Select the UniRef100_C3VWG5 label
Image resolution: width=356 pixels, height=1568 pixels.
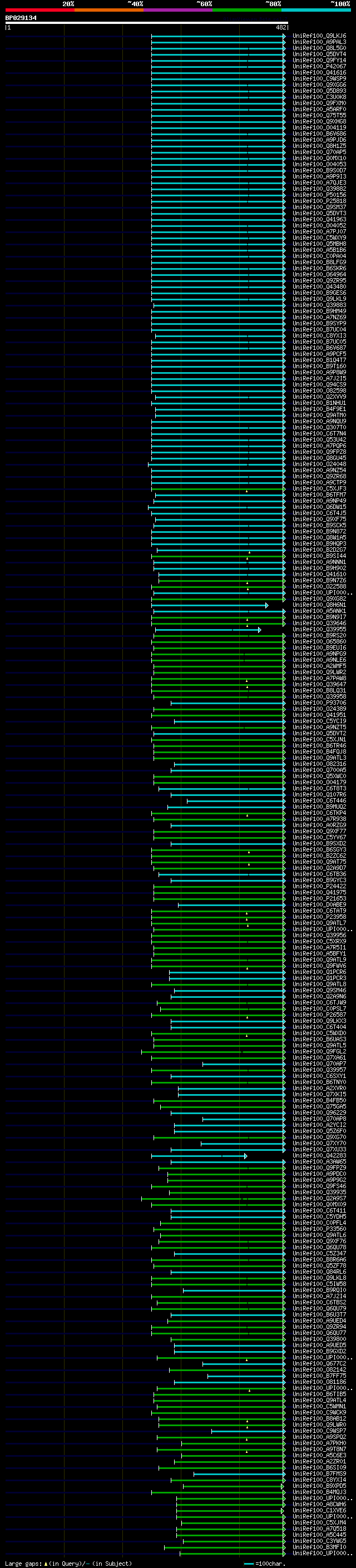tap(319, 1541)
